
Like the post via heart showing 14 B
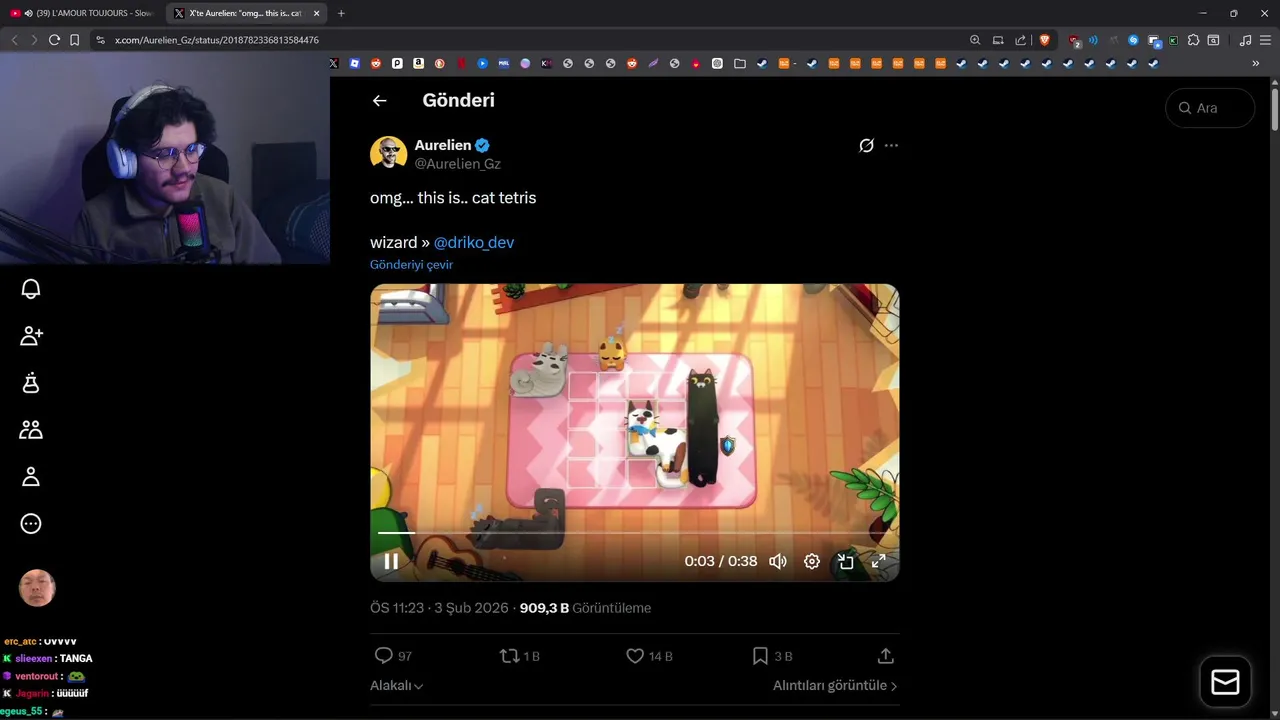click(x=634, y=656)
